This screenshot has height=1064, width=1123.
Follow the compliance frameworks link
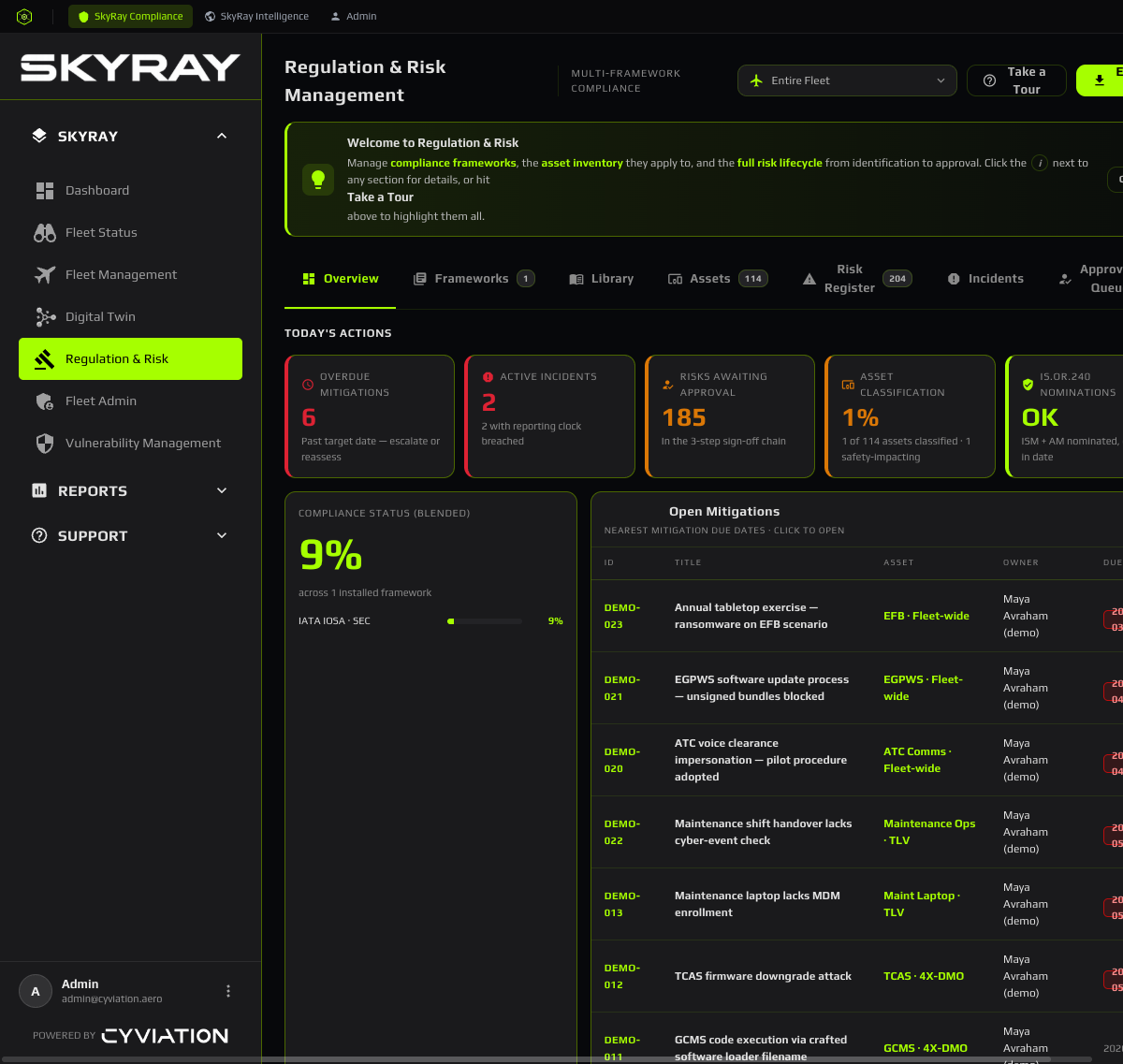tap(453, 163)
